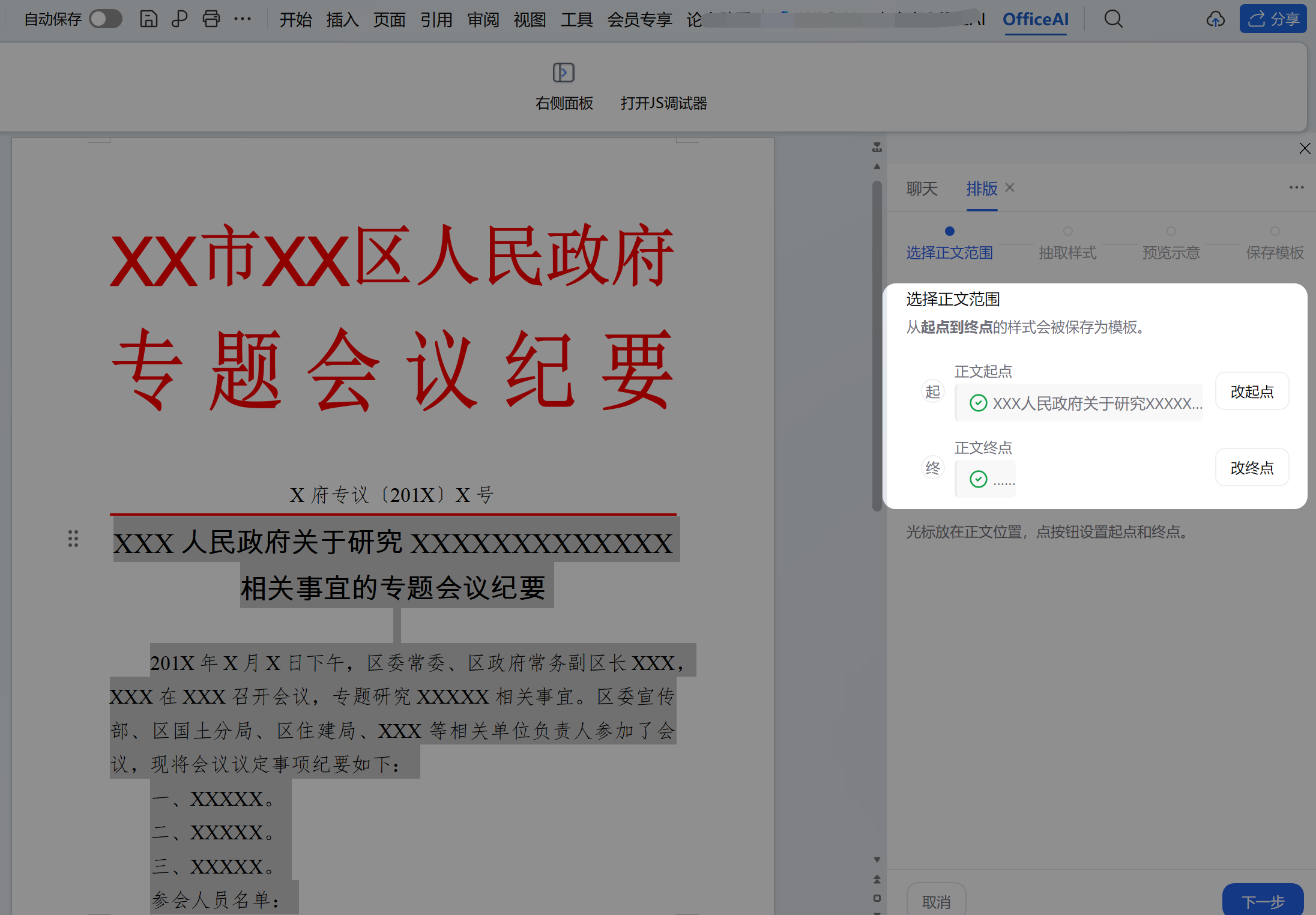
Task: Open the panel's three-dot more menu
Action: click(x=1296, y=187)
